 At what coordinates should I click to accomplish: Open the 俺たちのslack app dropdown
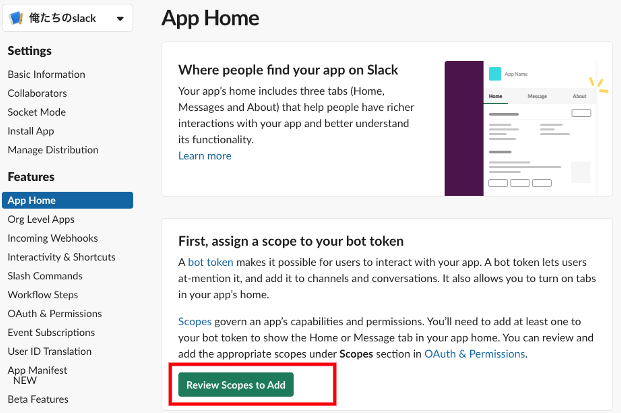click(x=121, y=18)
